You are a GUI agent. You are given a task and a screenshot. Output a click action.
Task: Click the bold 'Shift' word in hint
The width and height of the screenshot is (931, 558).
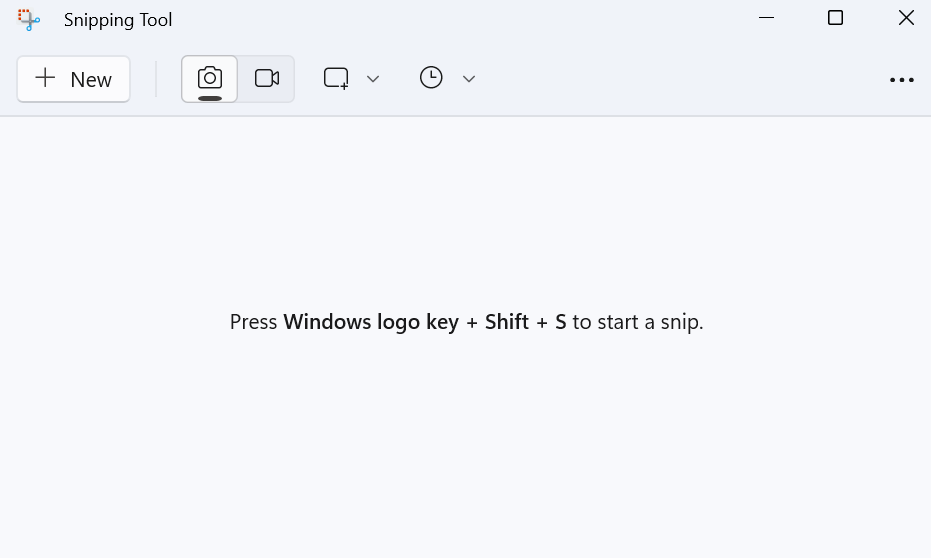506,322
